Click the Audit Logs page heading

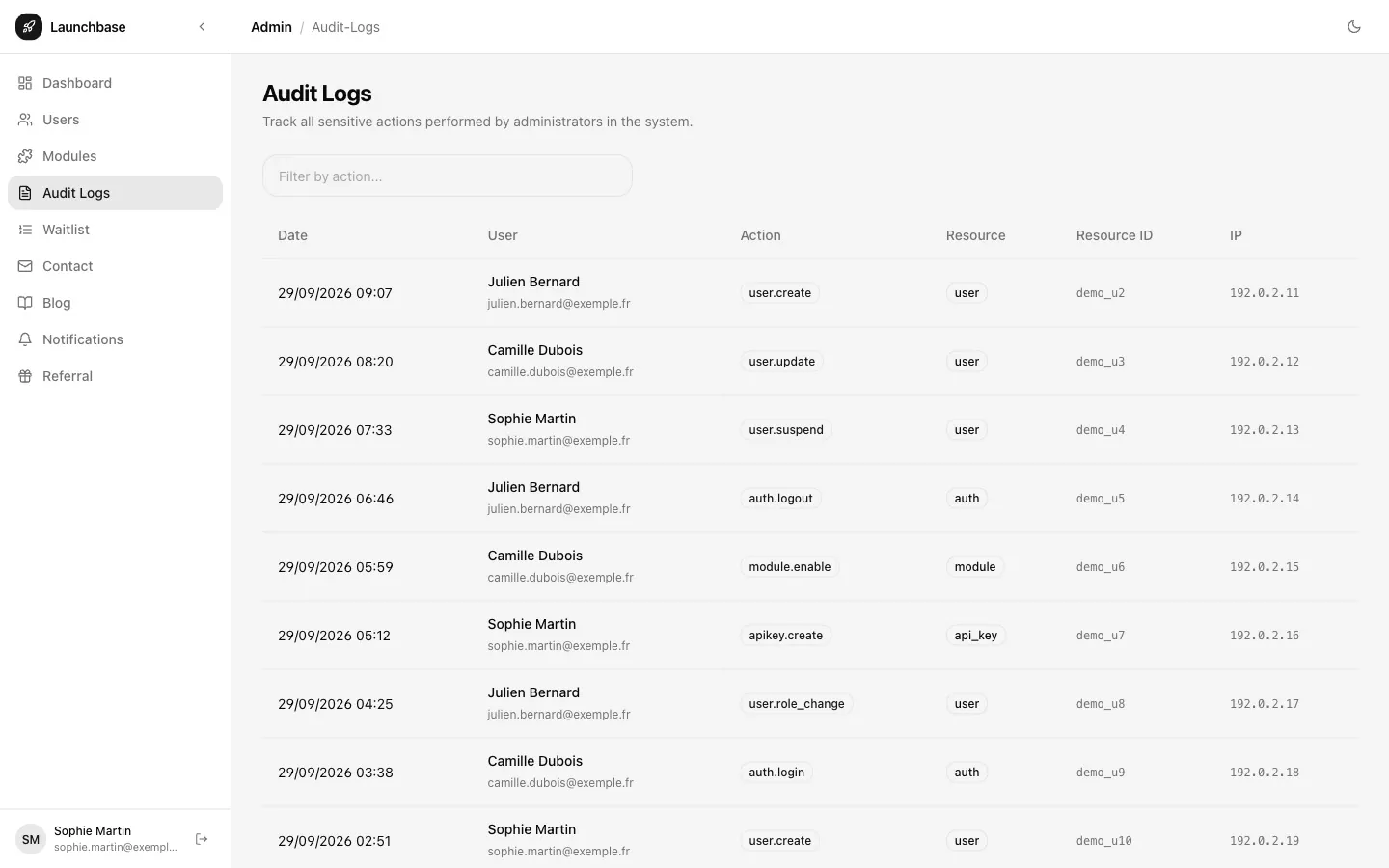(317, 94)
